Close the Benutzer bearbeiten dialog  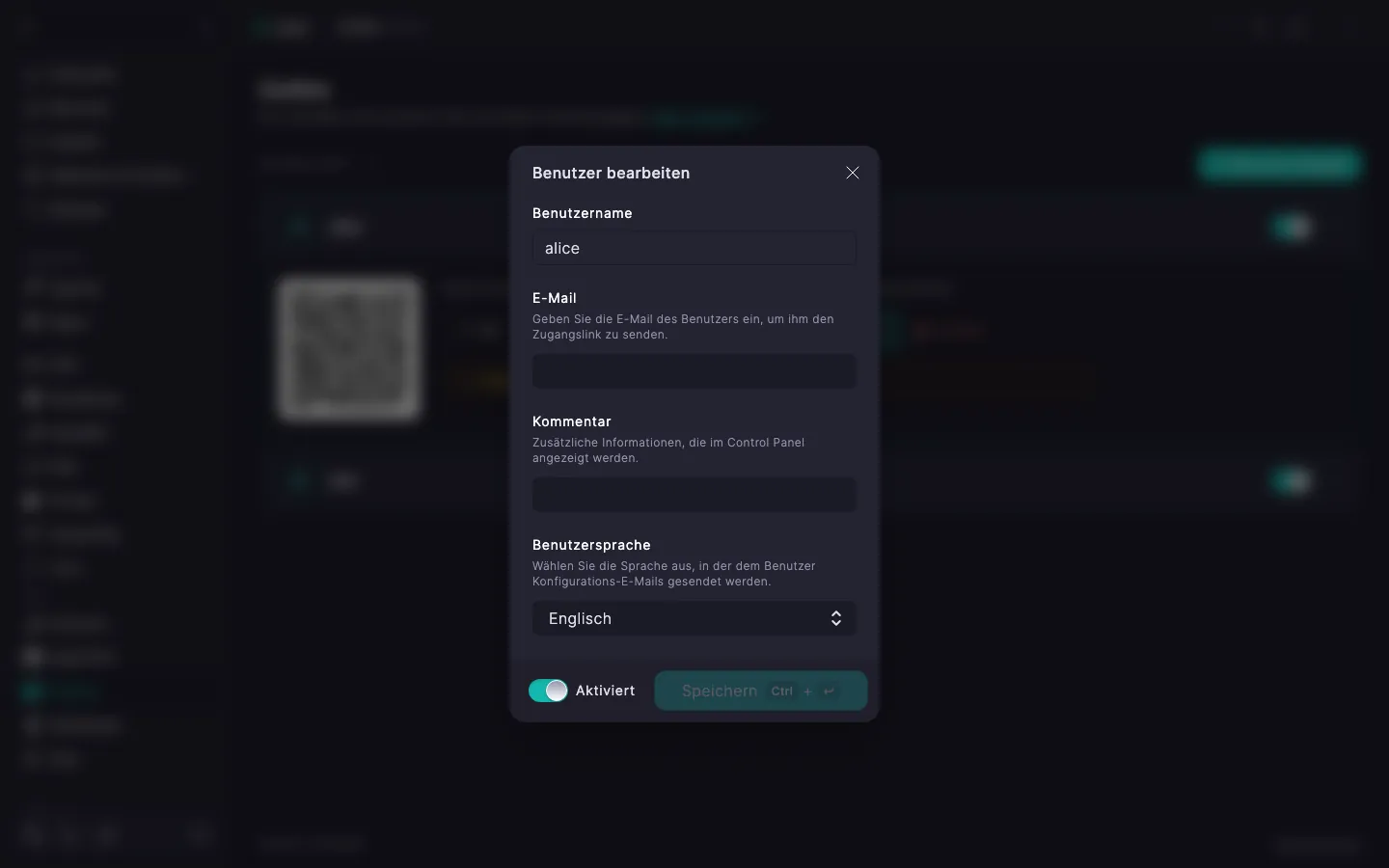click(x=853, y=173)
